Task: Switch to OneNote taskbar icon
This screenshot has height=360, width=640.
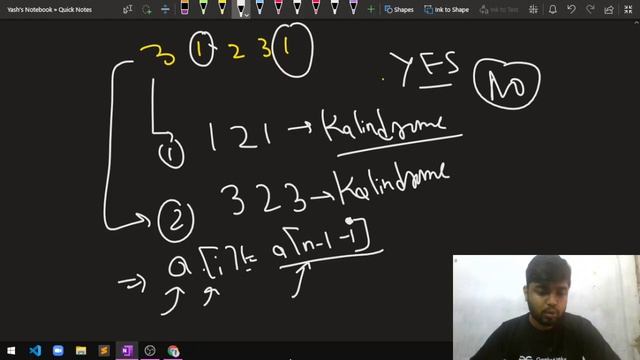Action: (x=127, y=351)
